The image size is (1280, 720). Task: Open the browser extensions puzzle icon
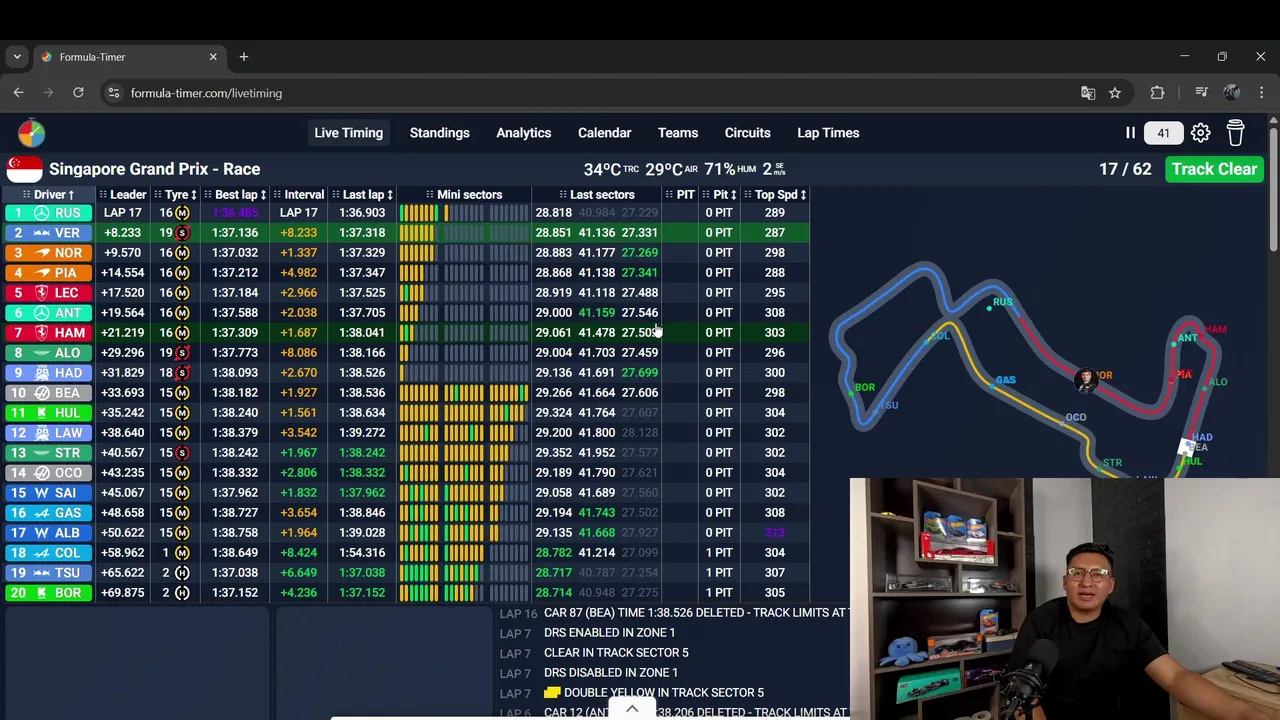click(x=1157, y=93)
